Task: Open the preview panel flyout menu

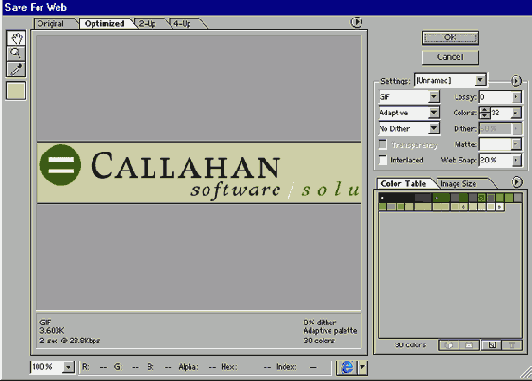Action: [x=356, y=22]
